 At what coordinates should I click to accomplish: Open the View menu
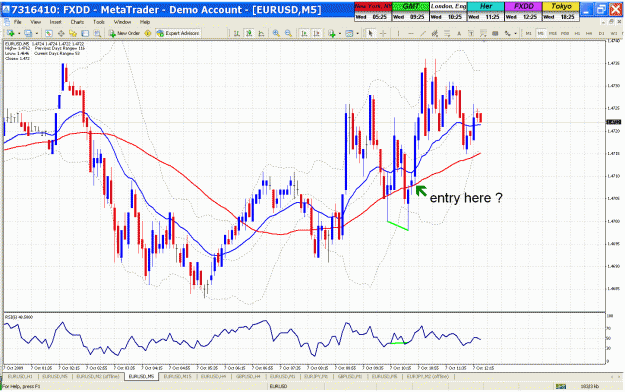(35, 22)
